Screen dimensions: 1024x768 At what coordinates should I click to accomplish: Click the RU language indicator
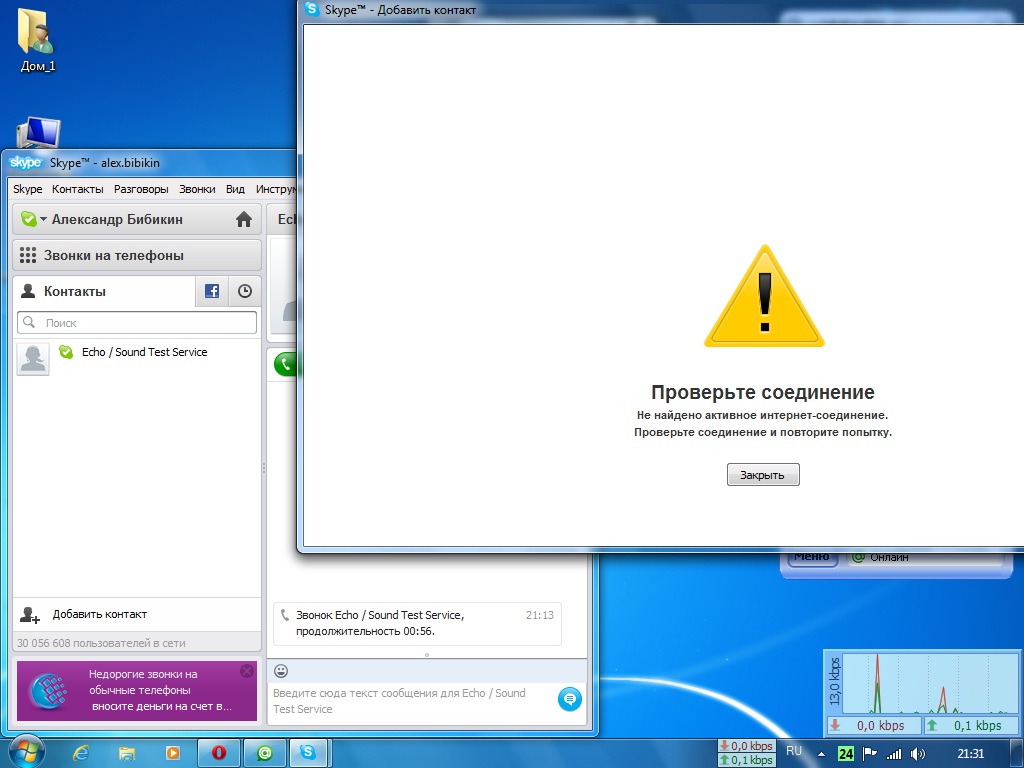(794, 751)
